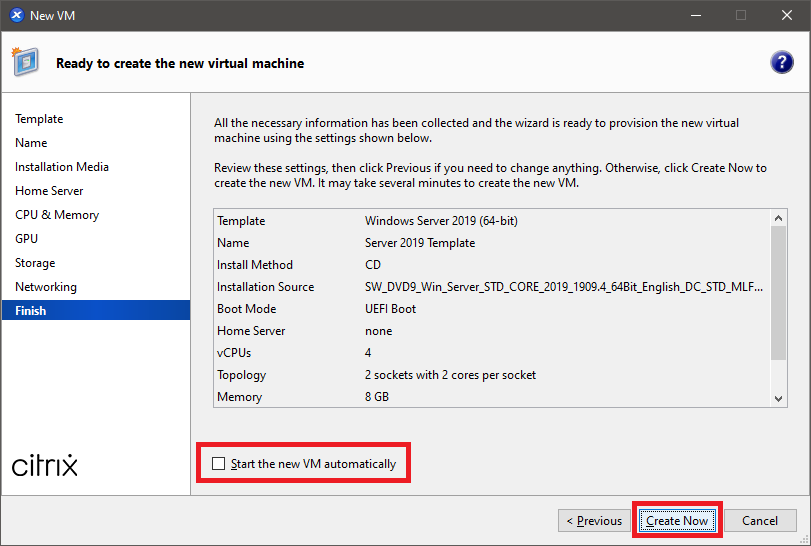The width and height of the screenshot is (811, 546).
Task: Cancel the new VM wizard
Action: point(760,520)
